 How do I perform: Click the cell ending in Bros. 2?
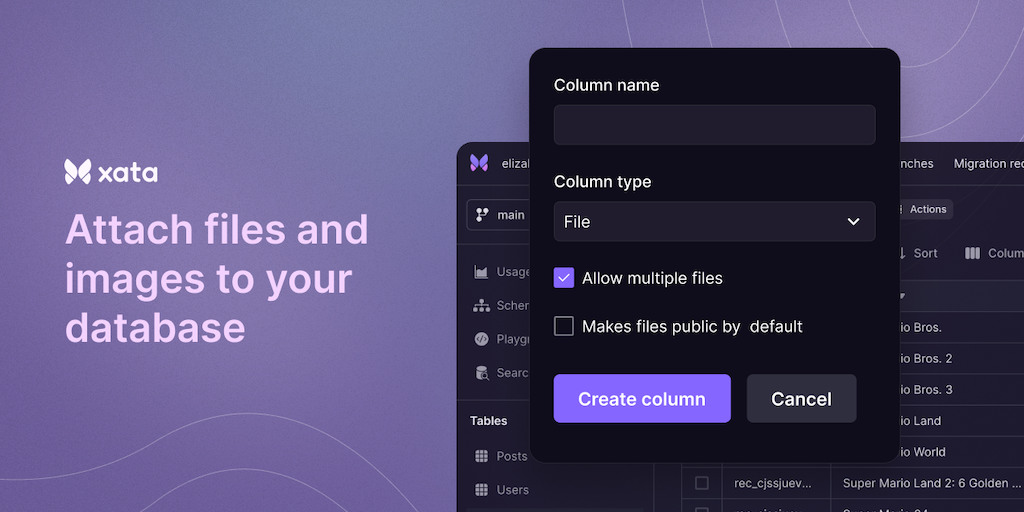point(961,359)
